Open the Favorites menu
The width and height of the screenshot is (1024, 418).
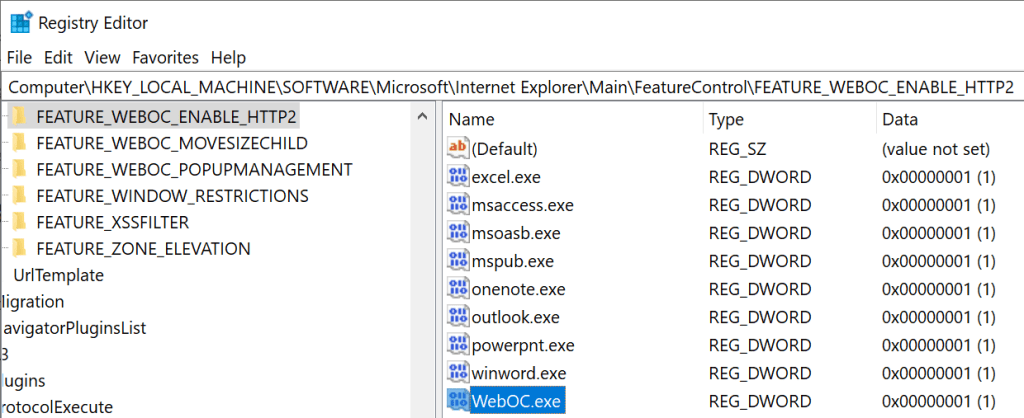tap(165, 57)
